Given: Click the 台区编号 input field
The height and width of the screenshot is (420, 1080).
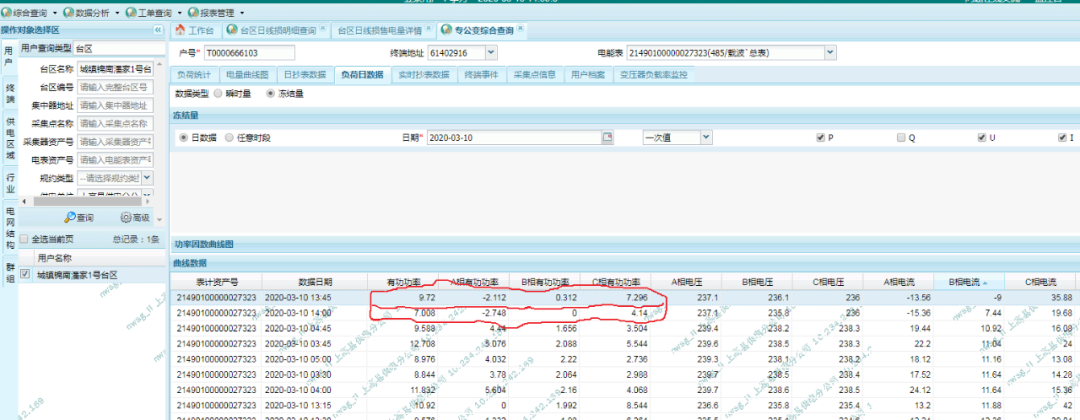Looking at the screenshot, I should (x=115, y=87).
